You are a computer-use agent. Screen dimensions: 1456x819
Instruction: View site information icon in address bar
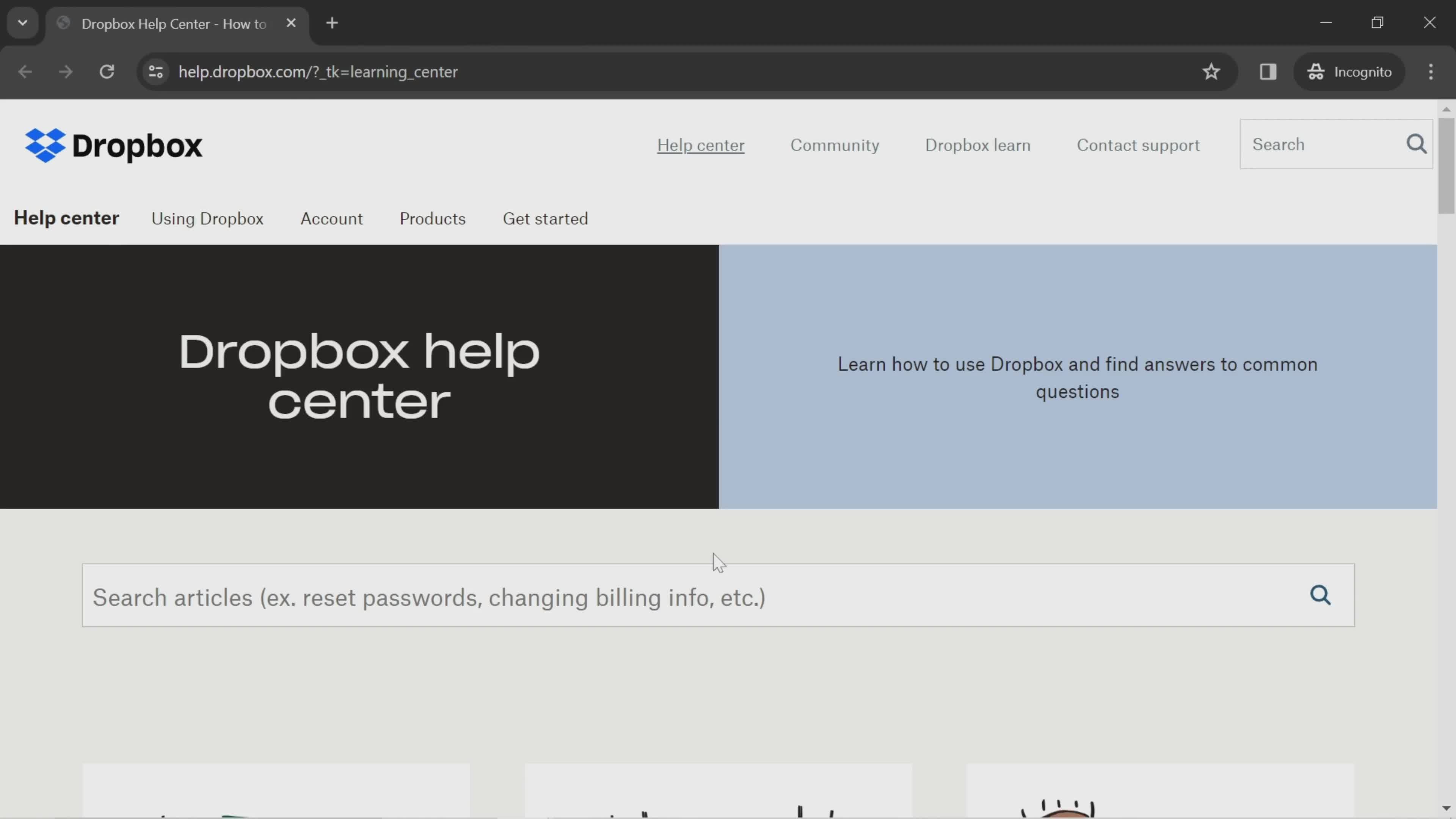pyautogui.click(x=155, y=72)
